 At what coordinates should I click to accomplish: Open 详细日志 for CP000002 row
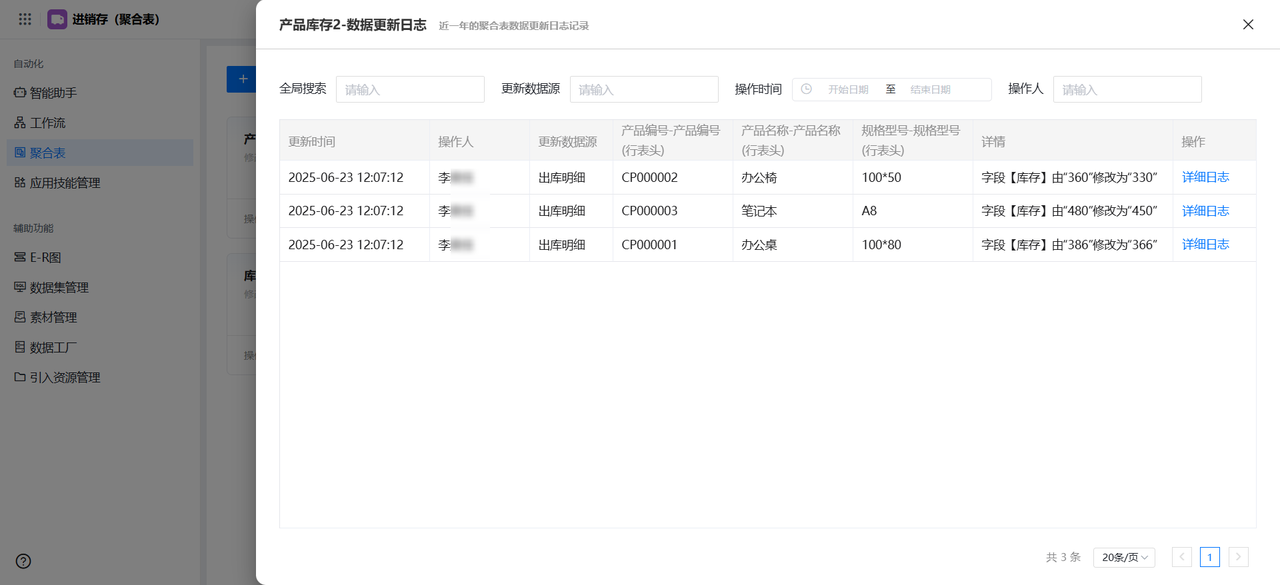coord(1205,177)
